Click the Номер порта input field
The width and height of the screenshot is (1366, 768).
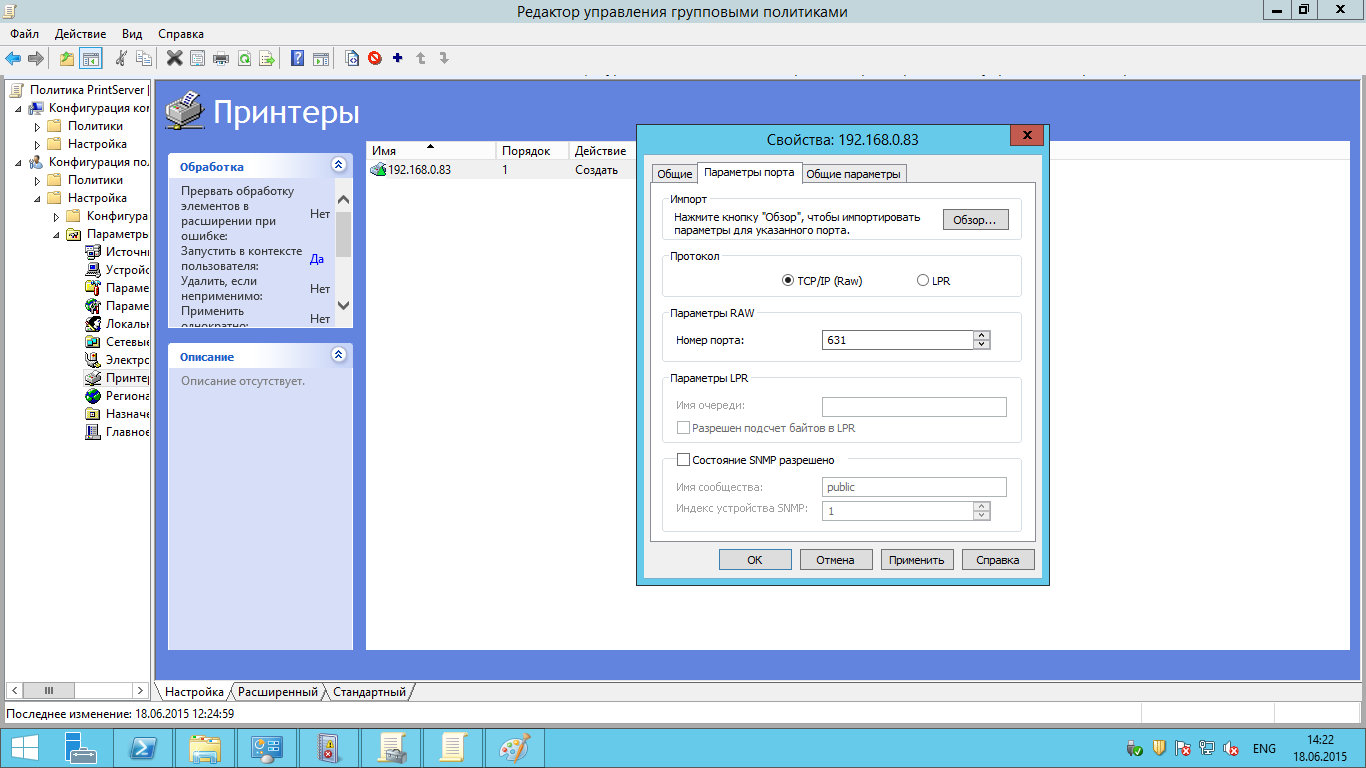897,340
